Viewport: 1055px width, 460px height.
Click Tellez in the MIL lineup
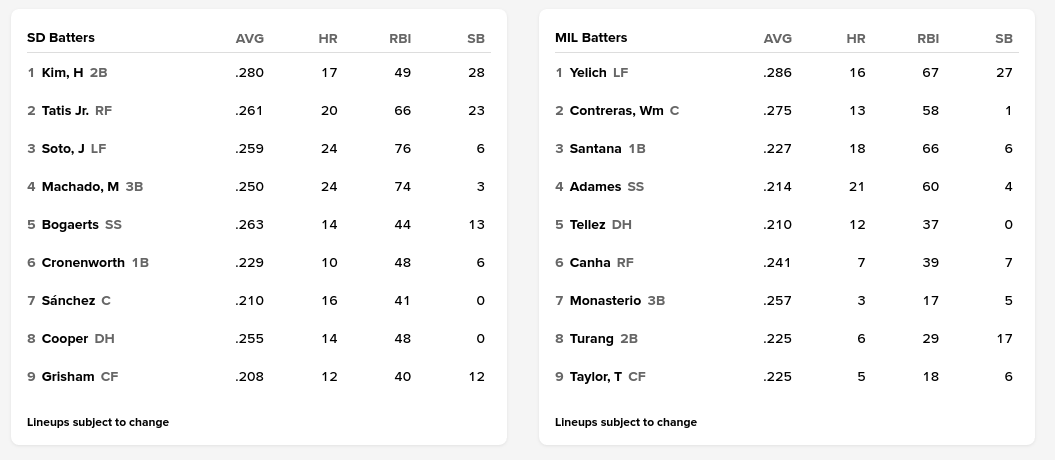pyautogui.click(x=587, y=225)
